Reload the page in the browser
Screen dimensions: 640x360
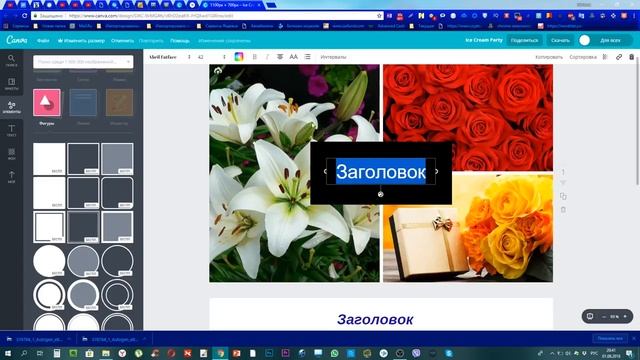click(24, 16)
